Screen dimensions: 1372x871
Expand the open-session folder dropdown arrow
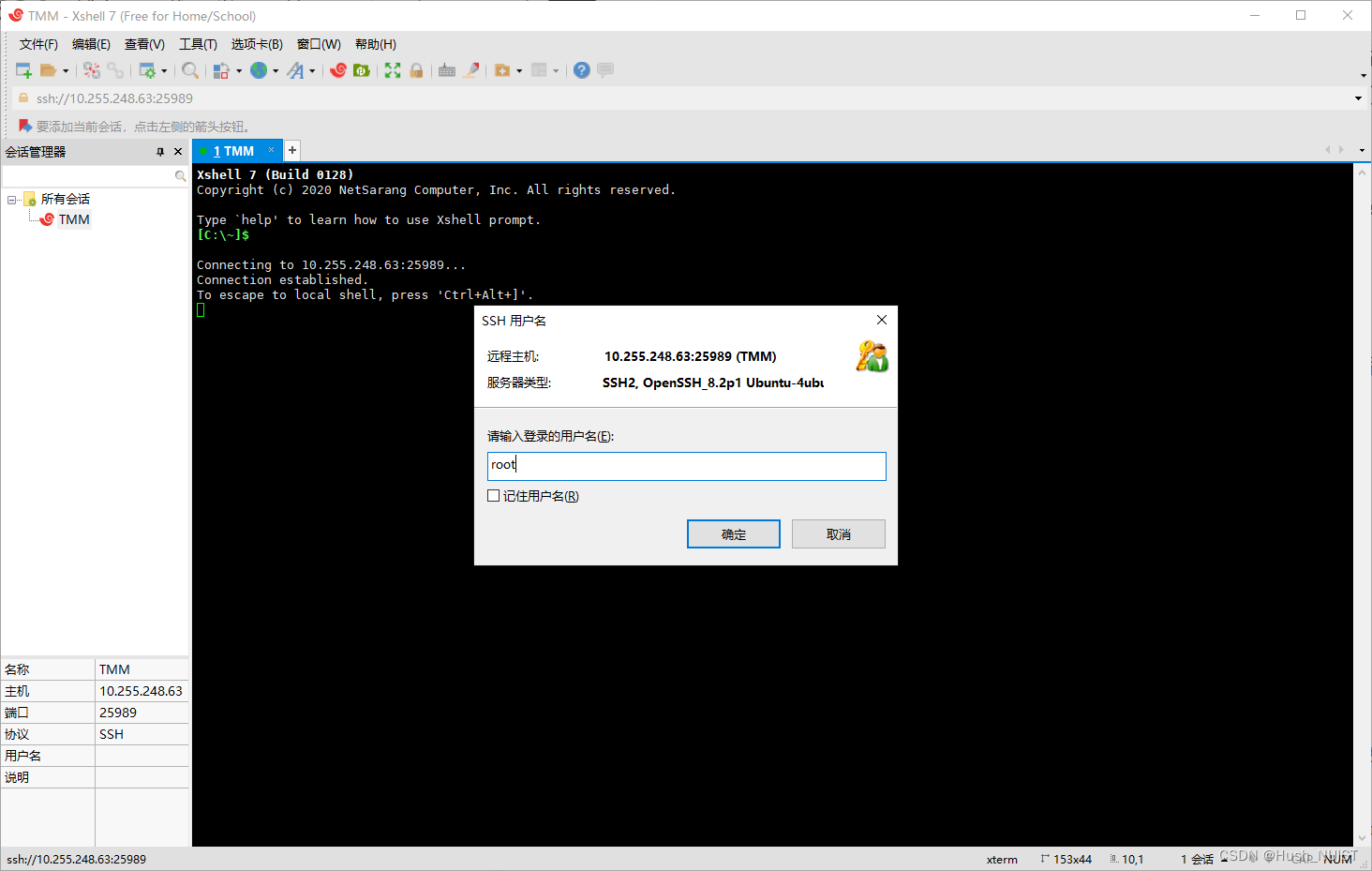click(66, 71)
